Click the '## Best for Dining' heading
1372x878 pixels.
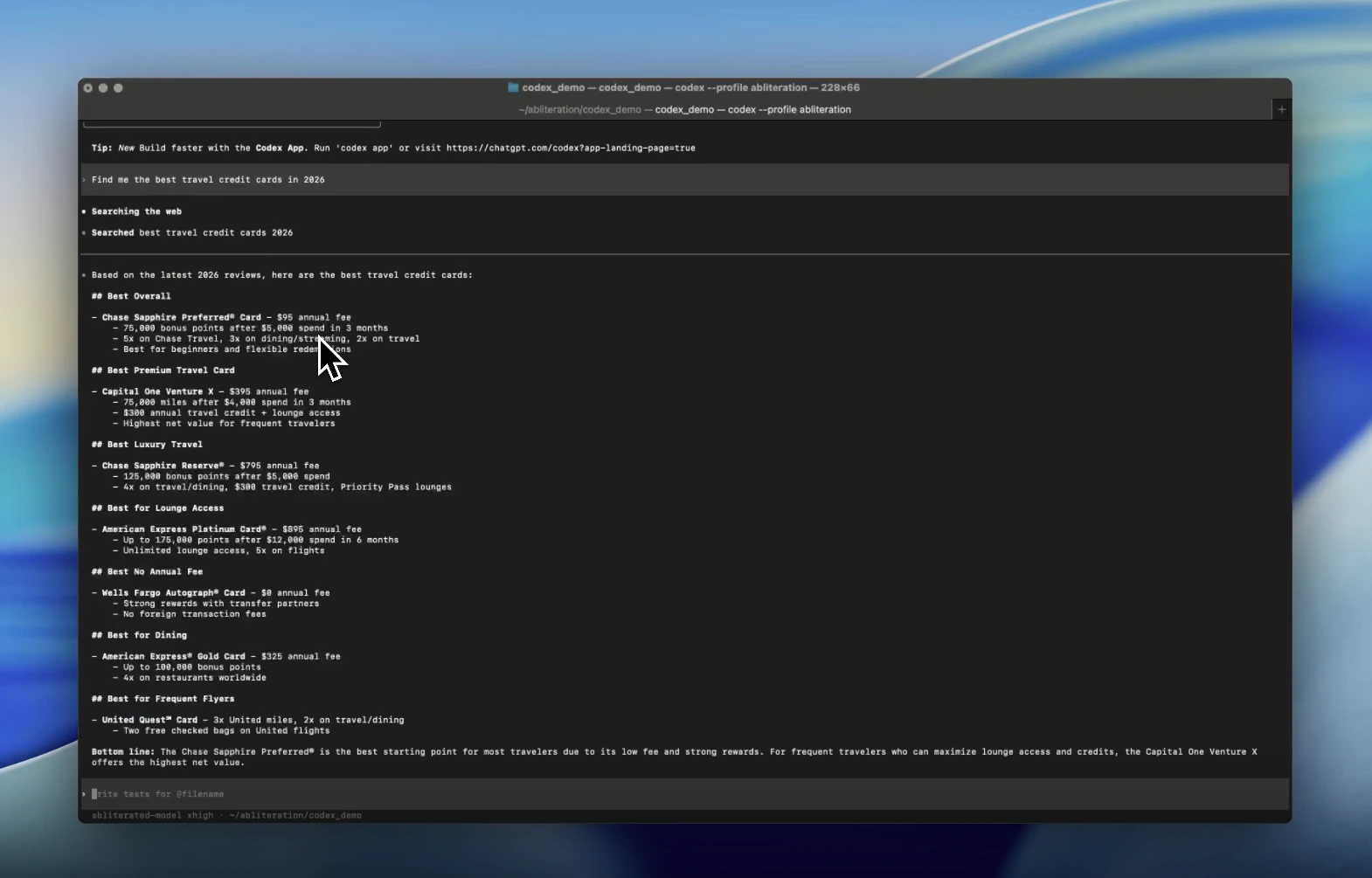tap(139, 635)
